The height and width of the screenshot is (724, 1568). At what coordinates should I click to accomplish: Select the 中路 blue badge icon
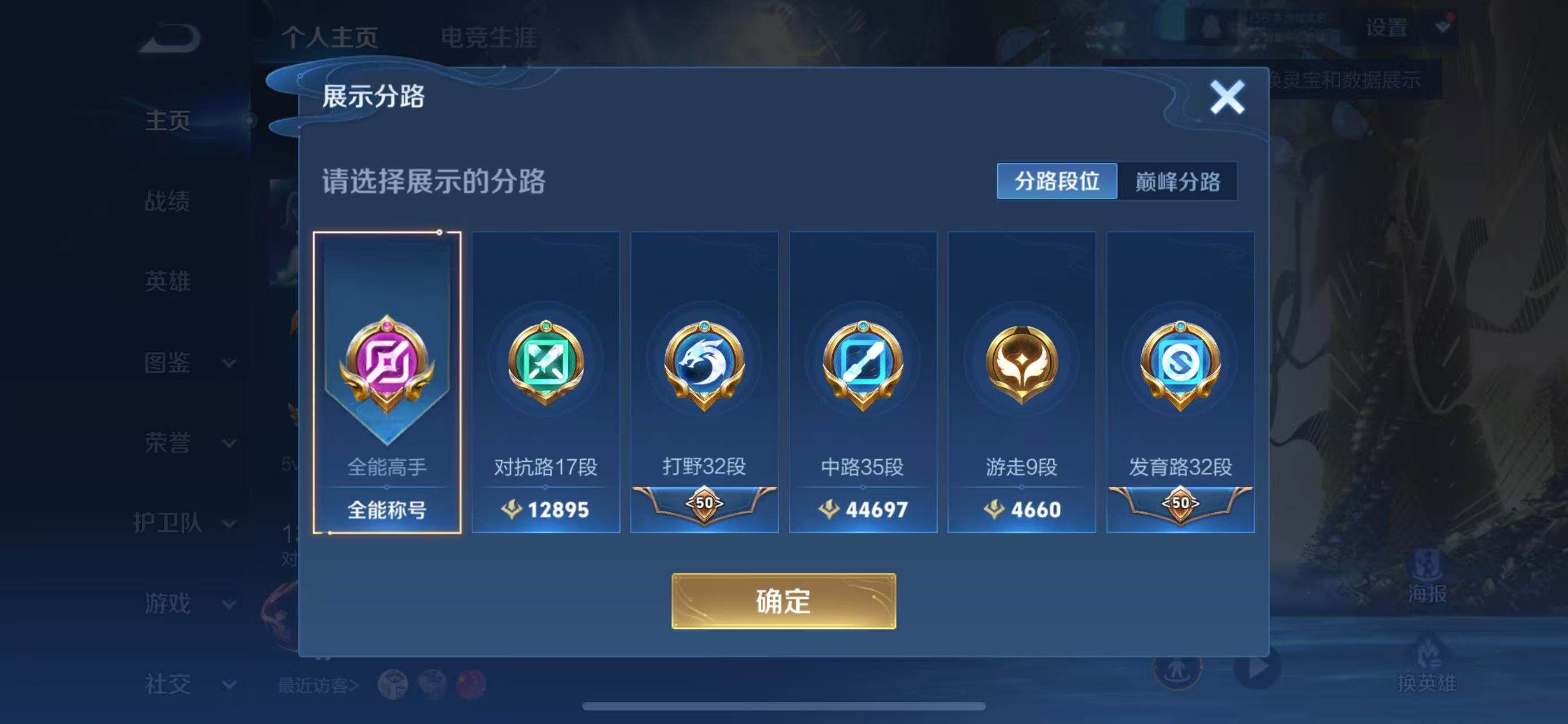[x=863, y=365]
